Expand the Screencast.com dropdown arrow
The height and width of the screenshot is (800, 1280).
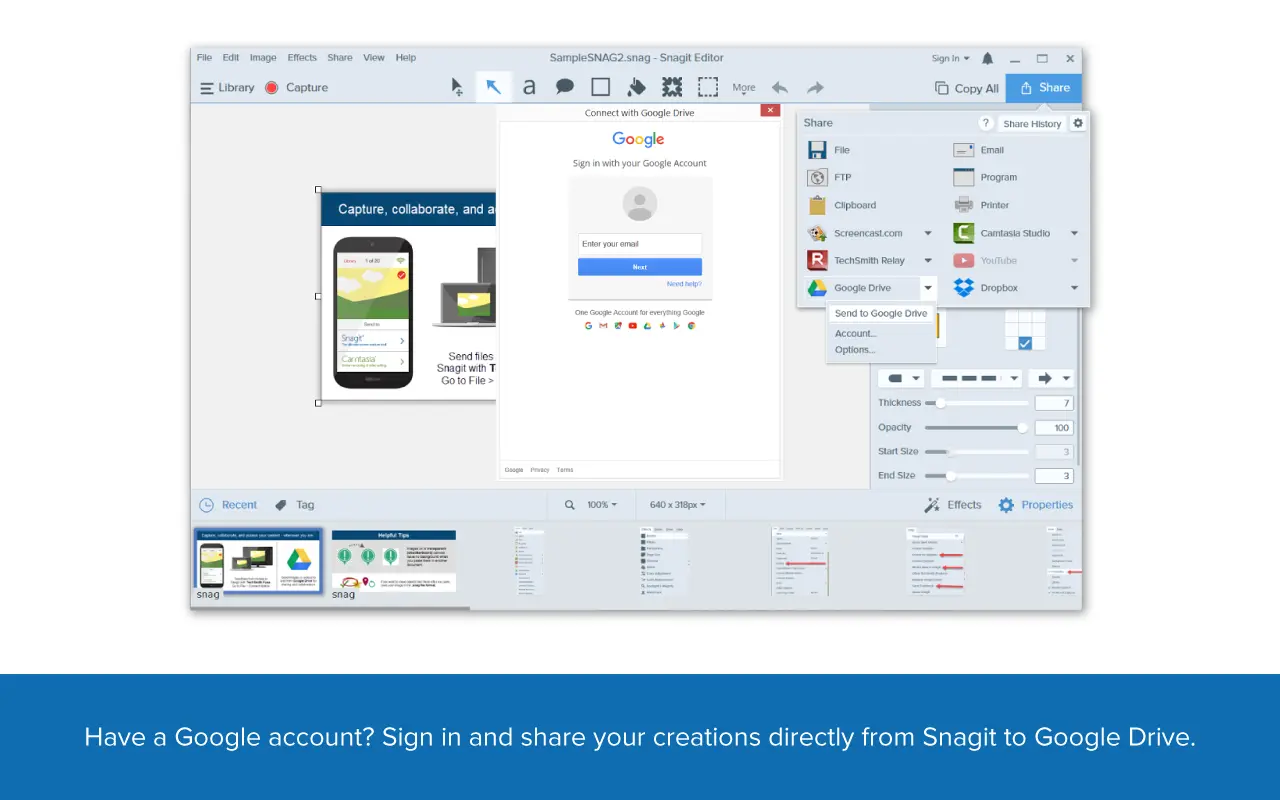928,233
